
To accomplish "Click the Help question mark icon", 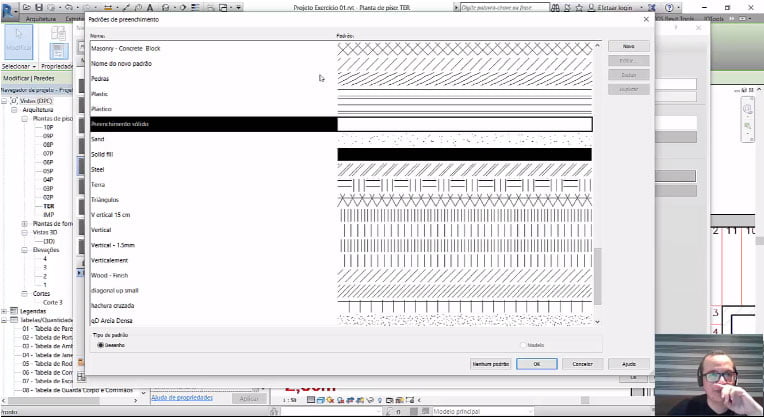I will [669, 8].
